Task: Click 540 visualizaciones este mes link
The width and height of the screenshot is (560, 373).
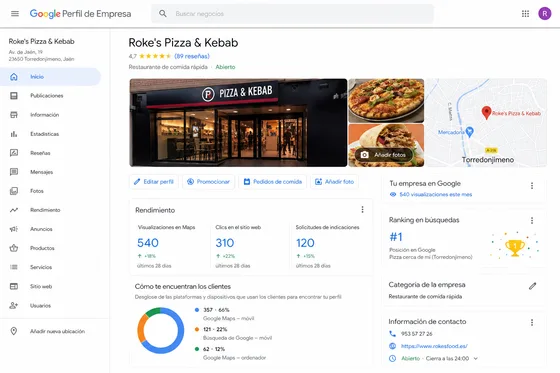Action: pos(436,194)
